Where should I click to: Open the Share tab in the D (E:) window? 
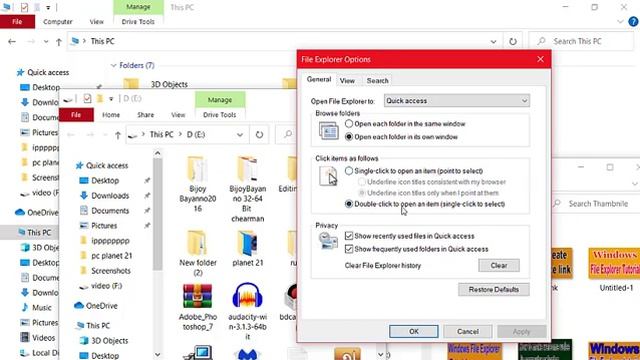[x=145, y=115]
